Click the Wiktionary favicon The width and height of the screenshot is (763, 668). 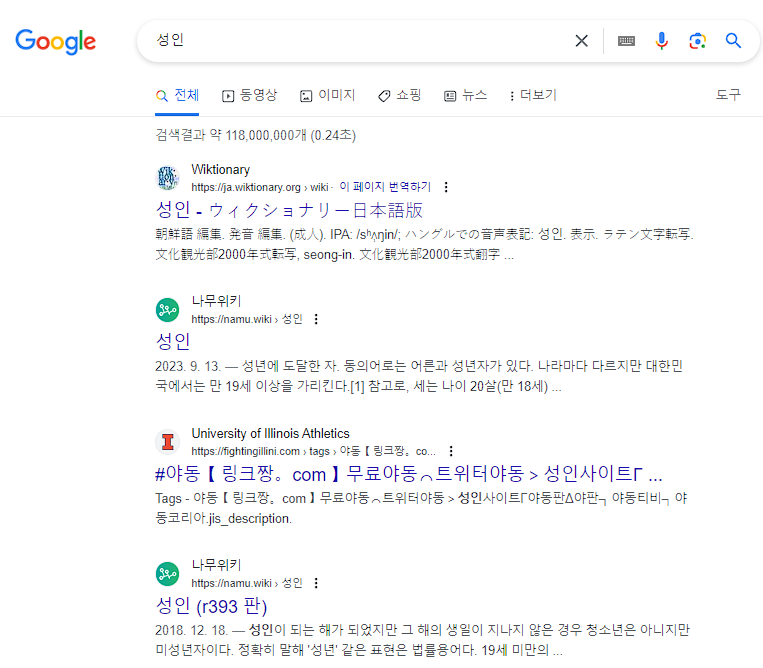[x=167, y=178]
